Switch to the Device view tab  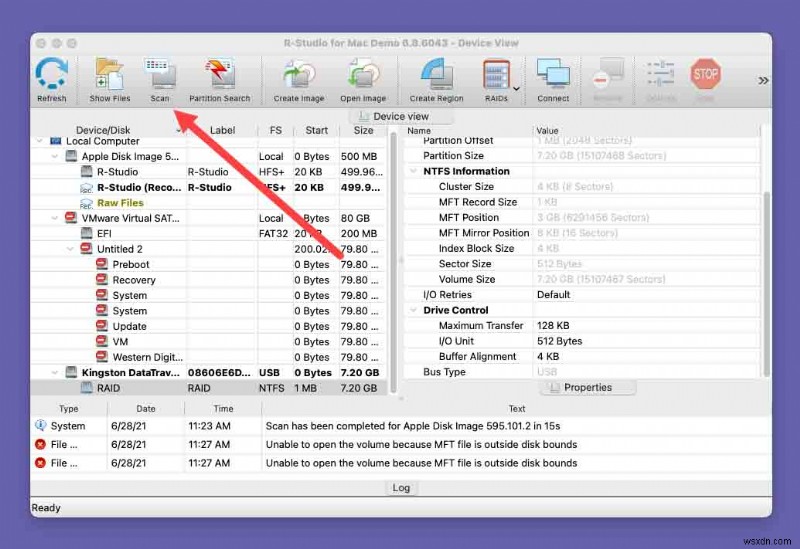[401, 116]
